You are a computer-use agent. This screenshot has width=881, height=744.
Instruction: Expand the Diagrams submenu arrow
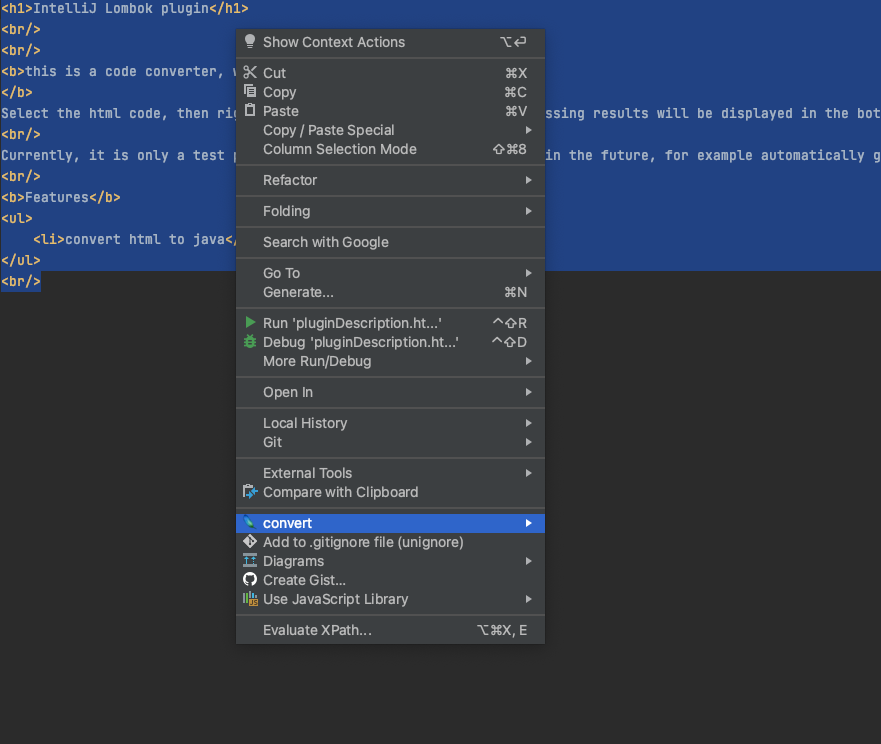tap(529, 561)
